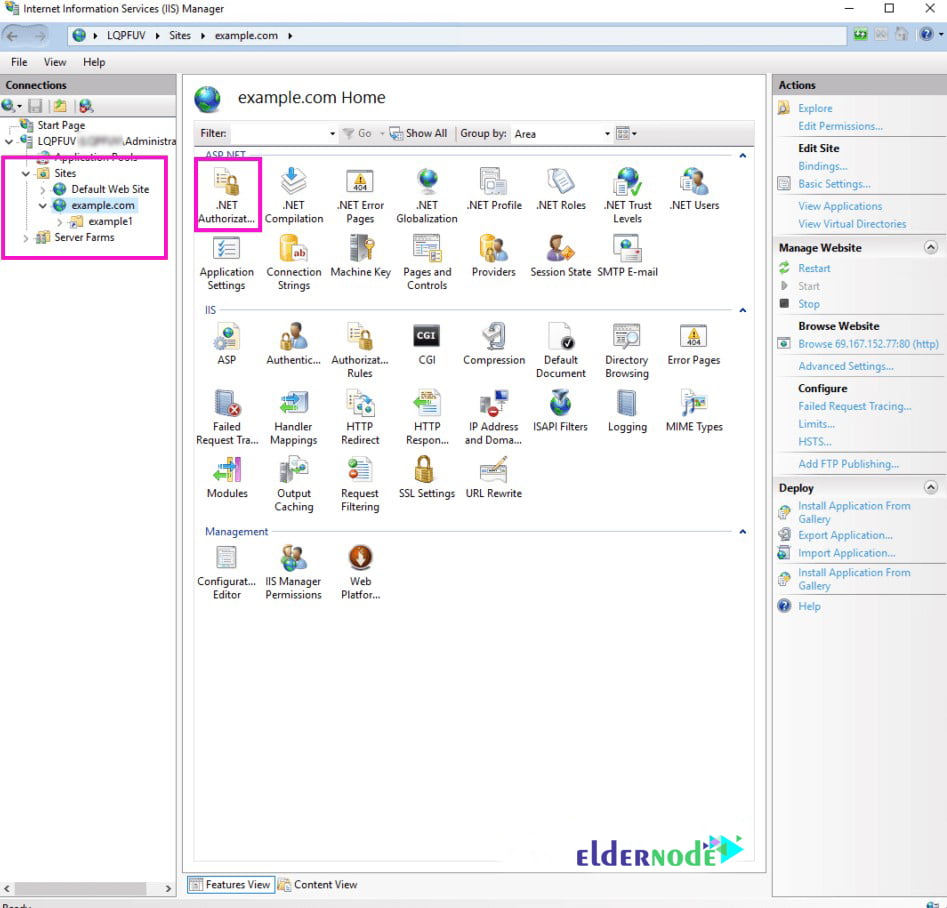Open Authorization Rules in IIS section

click(x=361, y=349)
